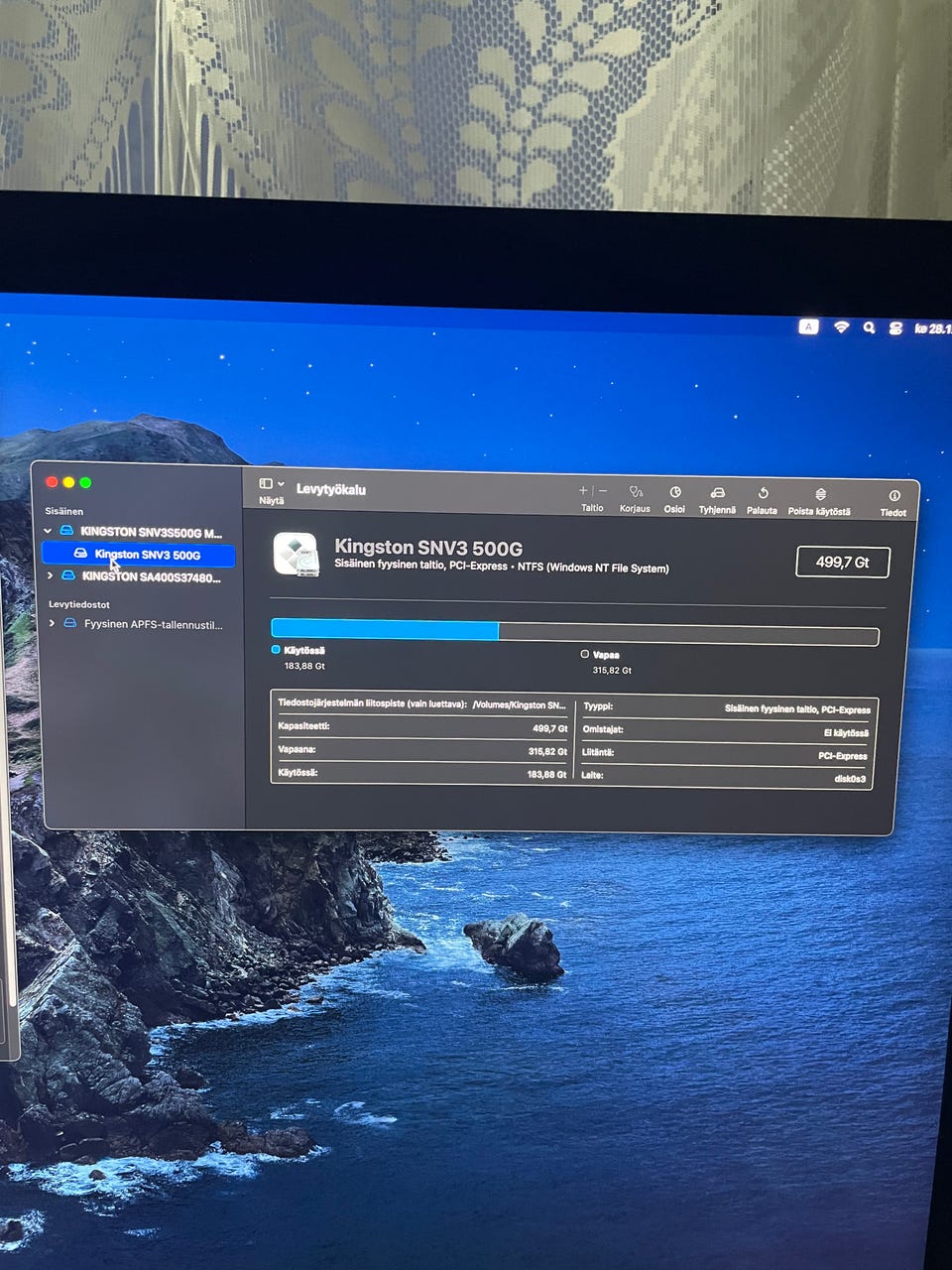Open the Wi-Fi menu bar icon

[841, 327]
